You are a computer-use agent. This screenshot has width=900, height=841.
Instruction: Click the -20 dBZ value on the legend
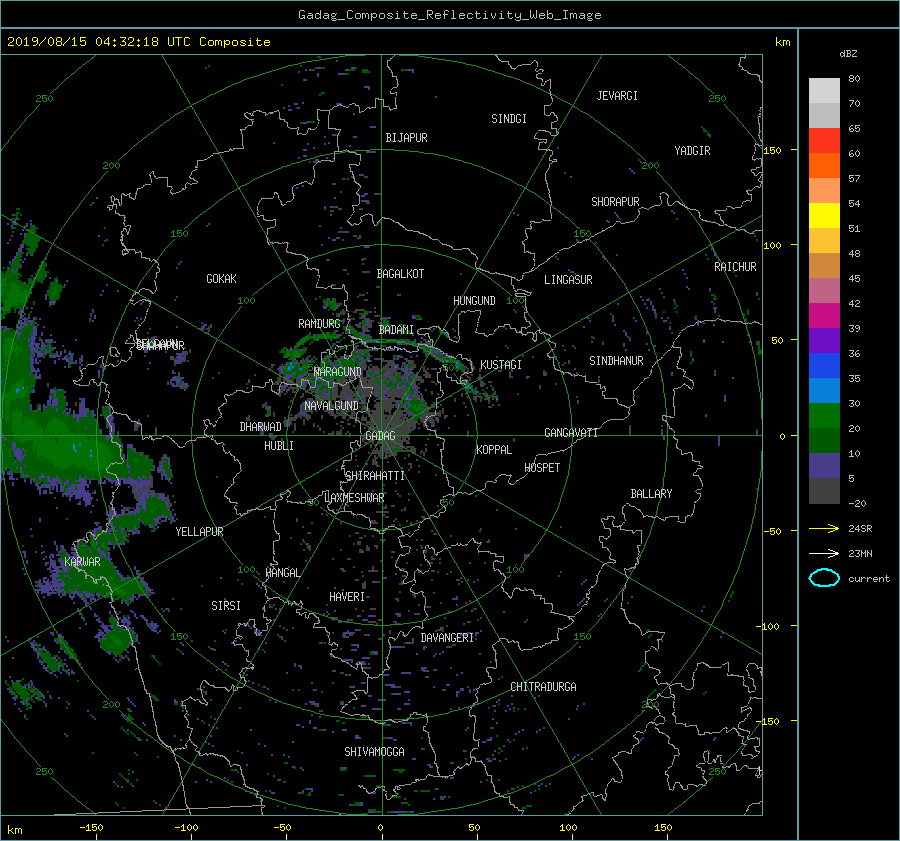pyautogui.click(x=857, y=503)
